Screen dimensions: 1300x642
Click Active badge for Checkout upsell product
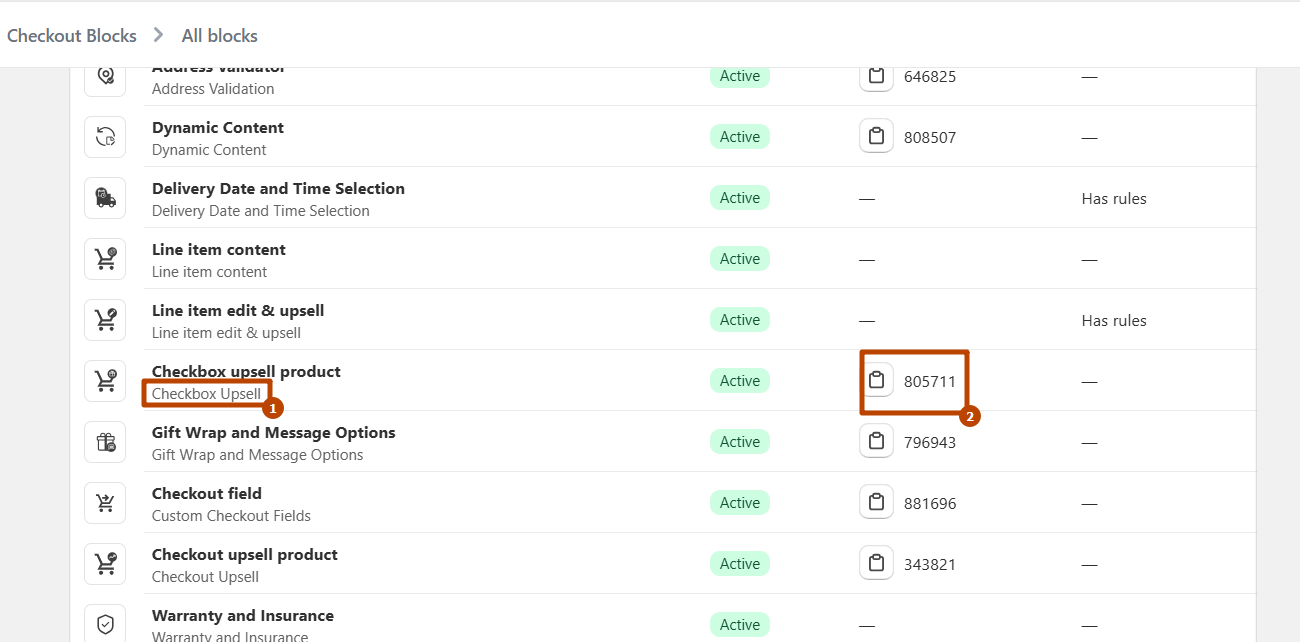point(740,564)
